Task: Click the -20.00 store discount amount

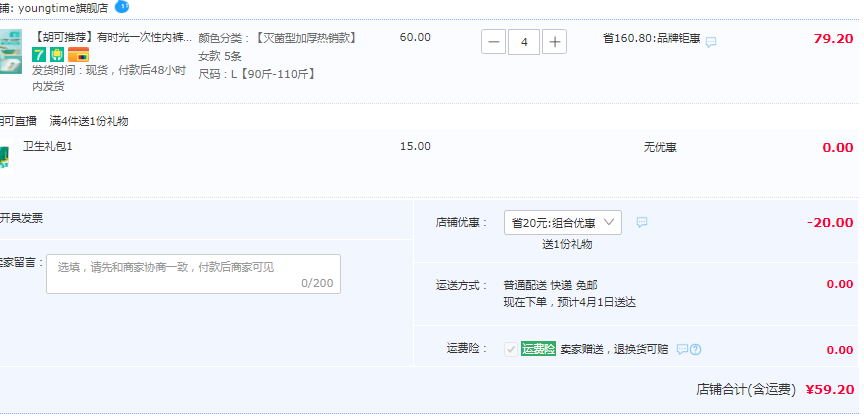Action: click(x=830, y=222)
